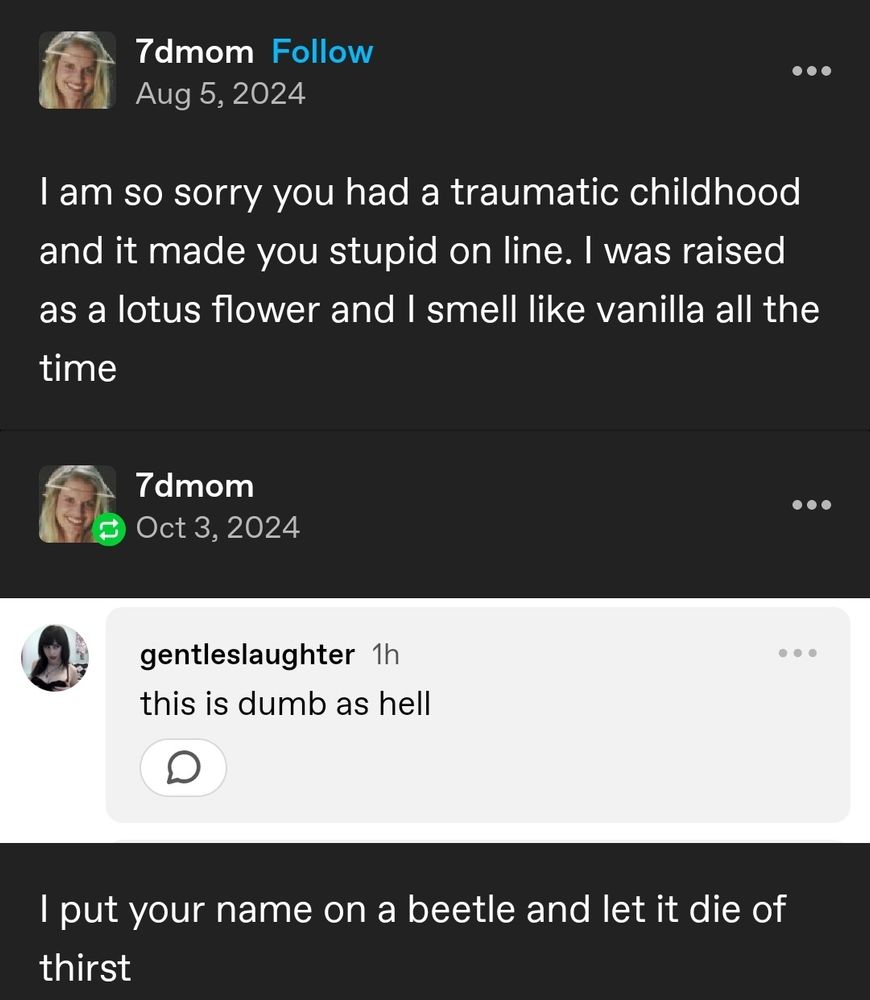Open 7dmom's avatar on the Aug 5 post

click(x=77, y=70)
